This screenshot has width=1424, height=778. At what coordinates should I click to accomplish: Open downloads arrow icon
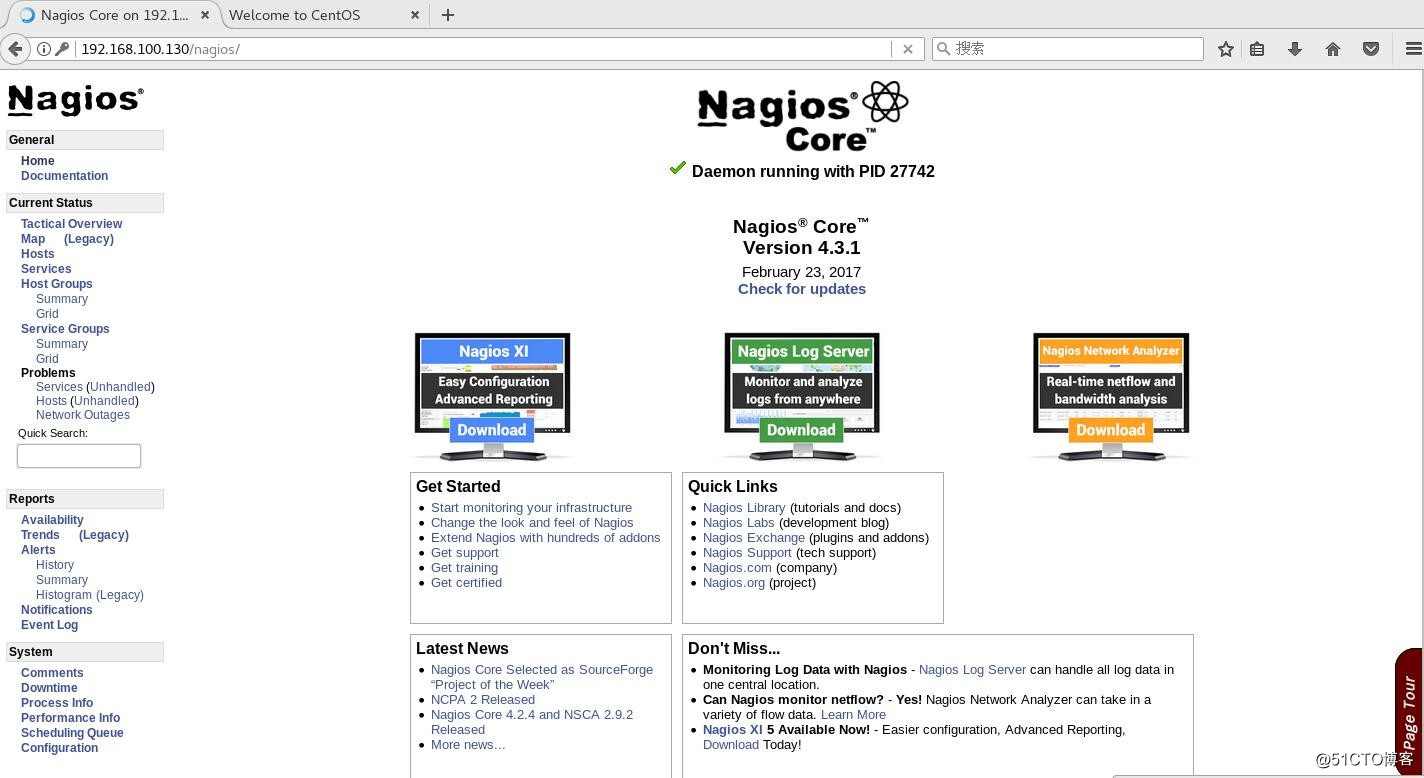1295,49
